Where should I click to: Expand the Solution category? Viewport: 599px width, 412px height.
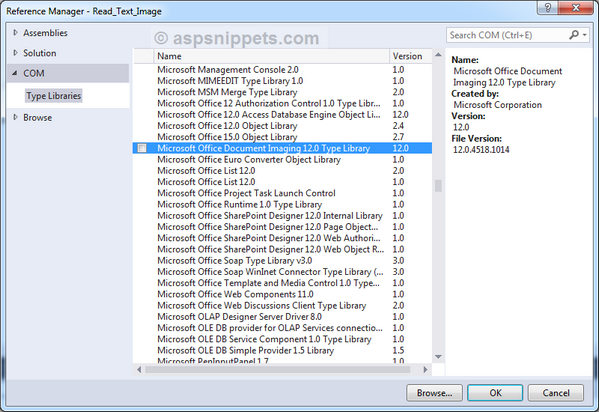tap(15, 53)
